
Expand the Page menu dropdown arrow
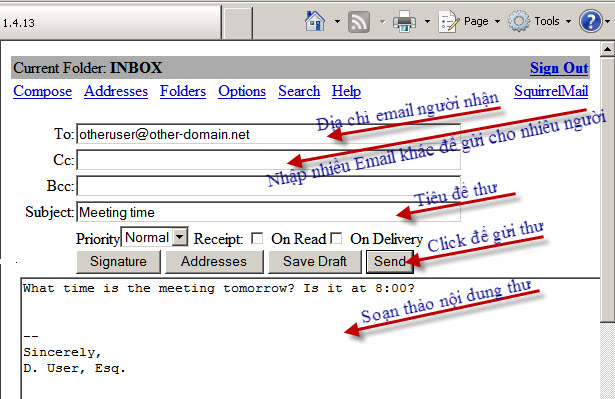497,22
